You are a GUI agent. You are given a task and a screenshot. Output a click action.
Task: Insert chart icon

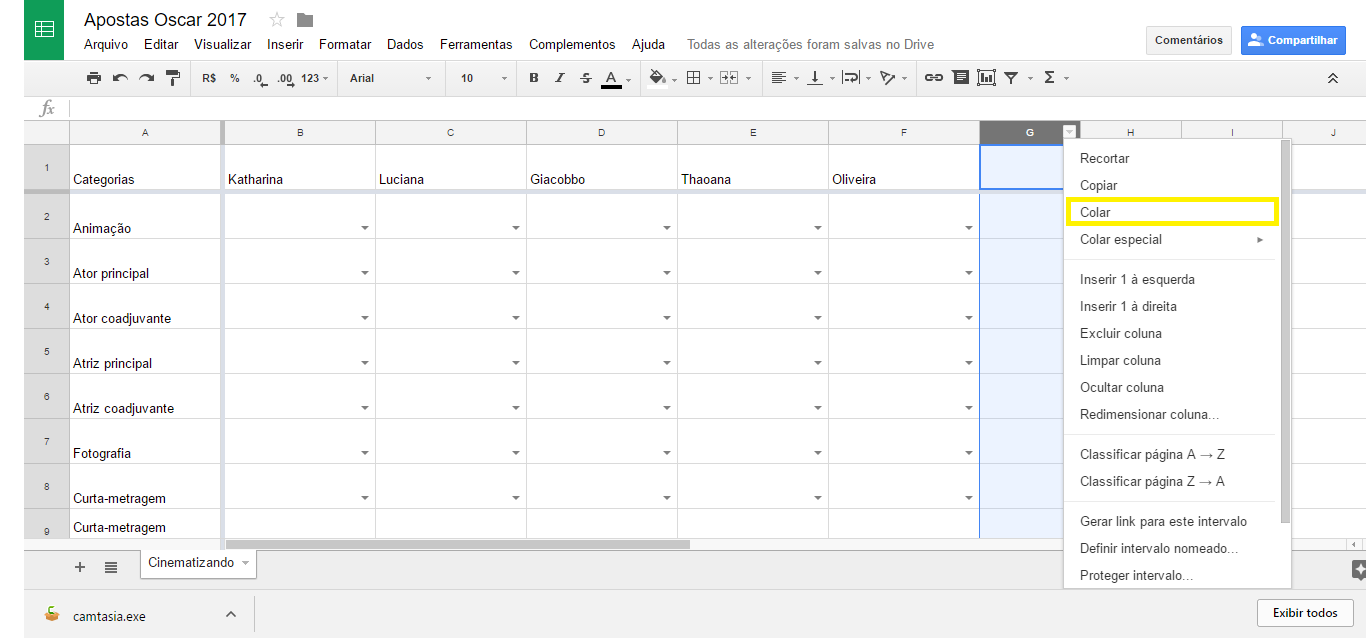[986, 78]
